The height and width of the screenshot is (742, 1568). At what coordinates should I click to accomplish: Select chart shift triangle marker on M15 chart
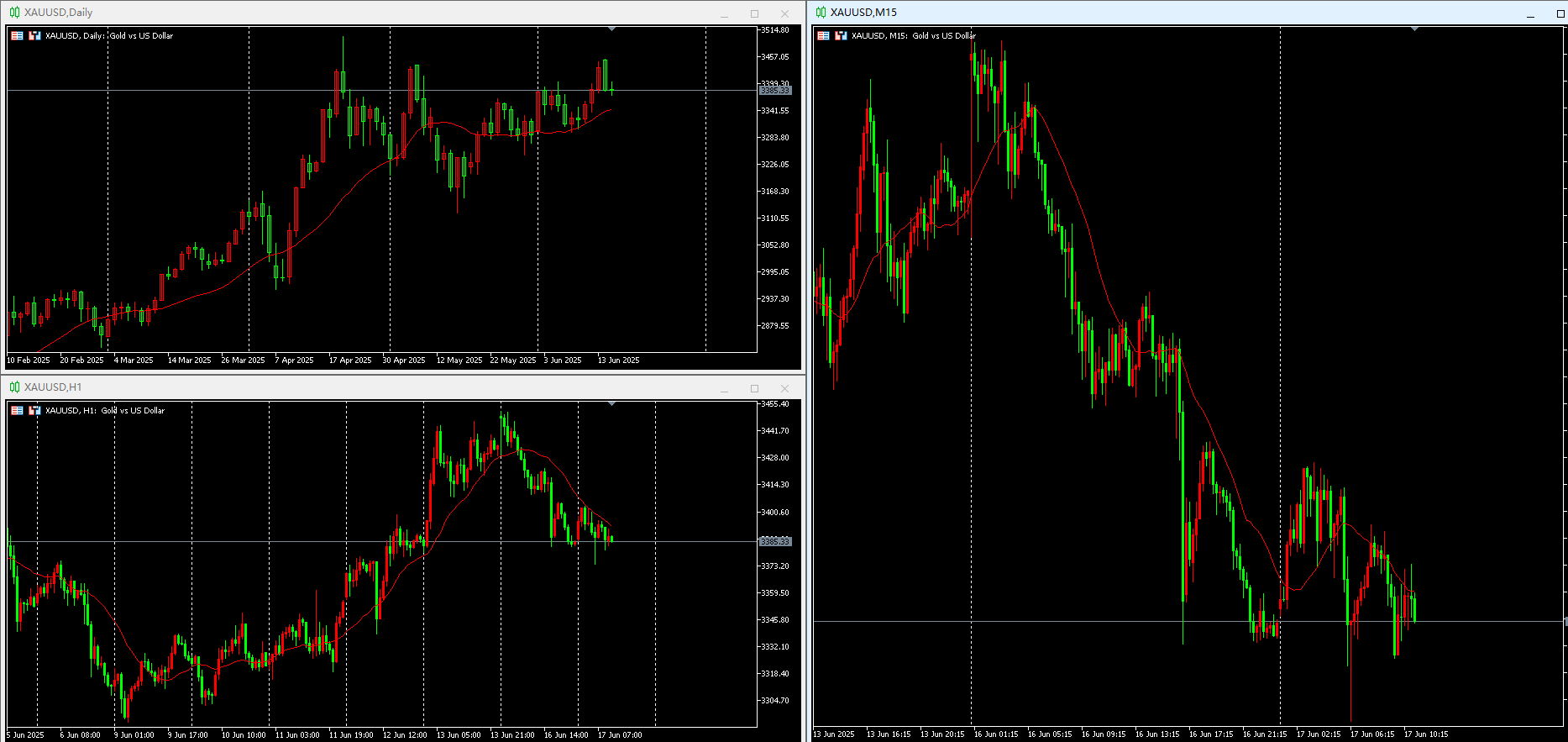(1414, 29)
